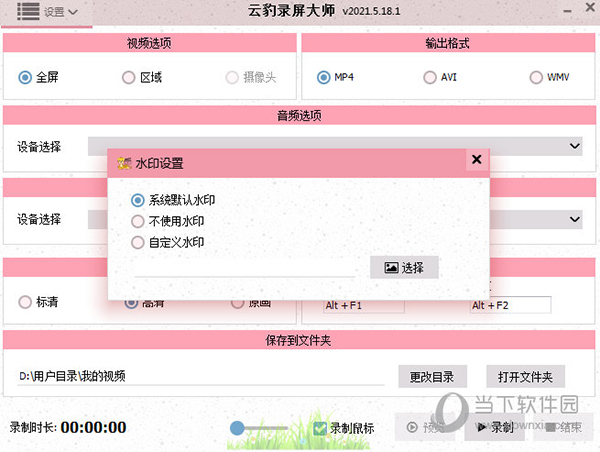Click the 打开文件夹 button
This screenshot has height=452, width=600.
[x=525, y=377]
